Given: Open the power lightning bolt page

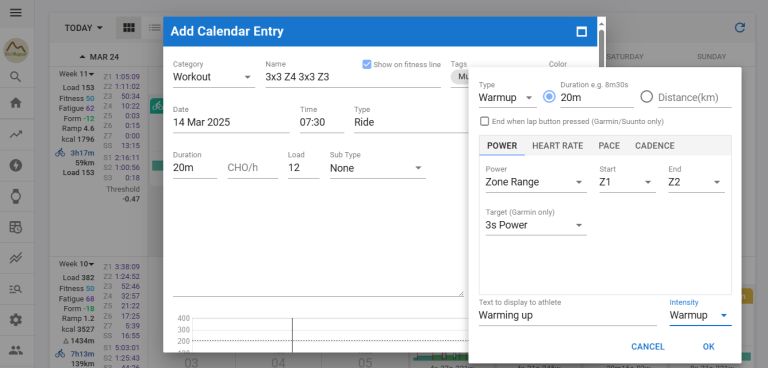Looking at the screenshot, I should pyautogui.click(x=16, y=166).
